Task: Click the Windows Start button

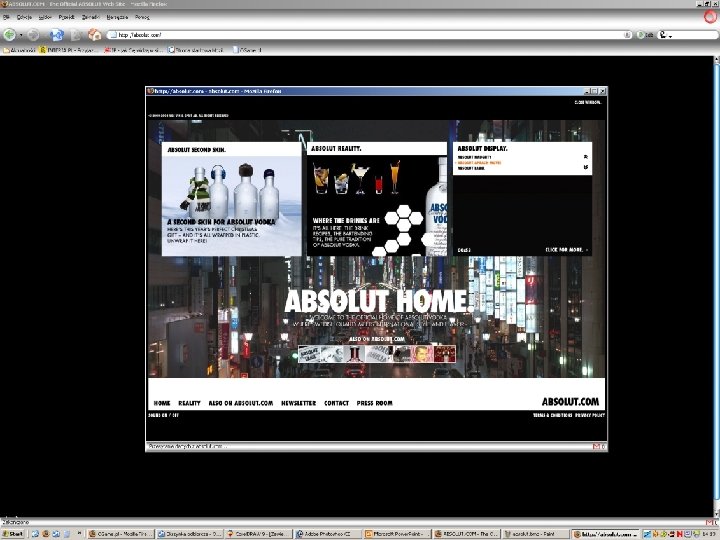Action: point(13,534)
